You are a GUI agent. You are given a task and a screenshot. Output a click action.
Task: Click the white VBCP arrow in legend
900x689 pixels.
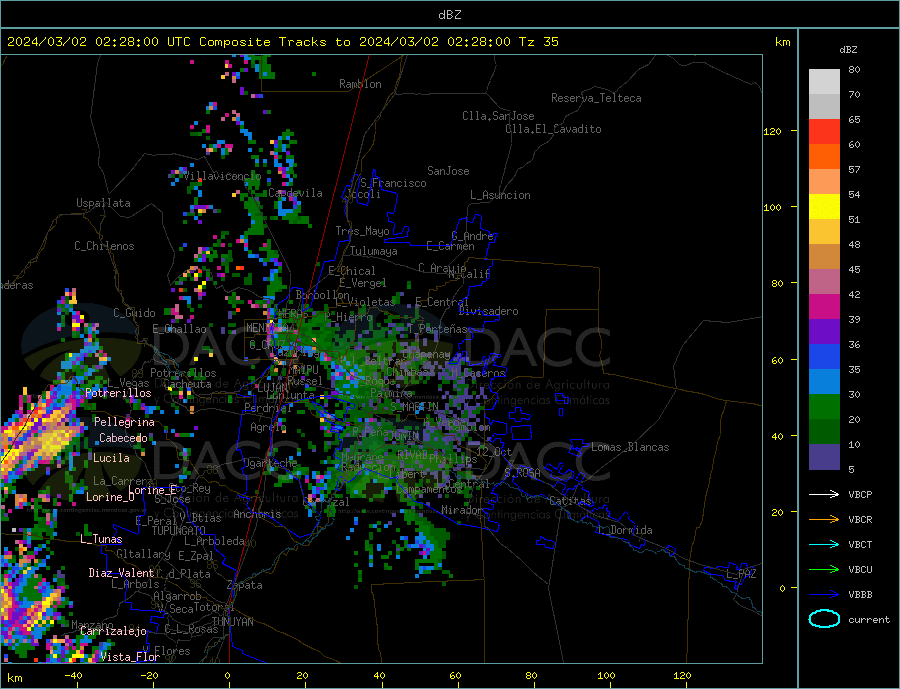point(825,494)
